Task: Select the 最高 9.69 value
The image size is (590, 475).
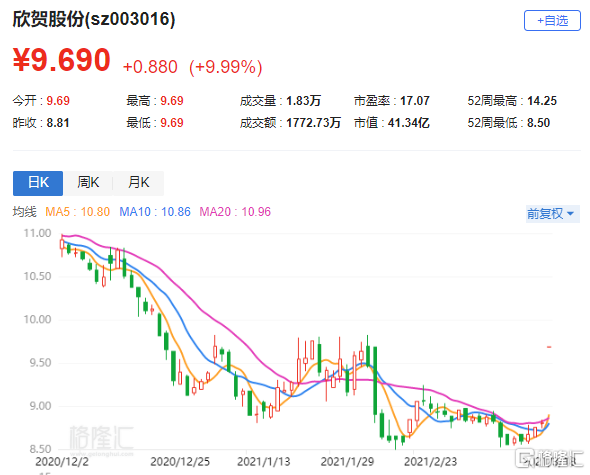Action: coord(172,101)
